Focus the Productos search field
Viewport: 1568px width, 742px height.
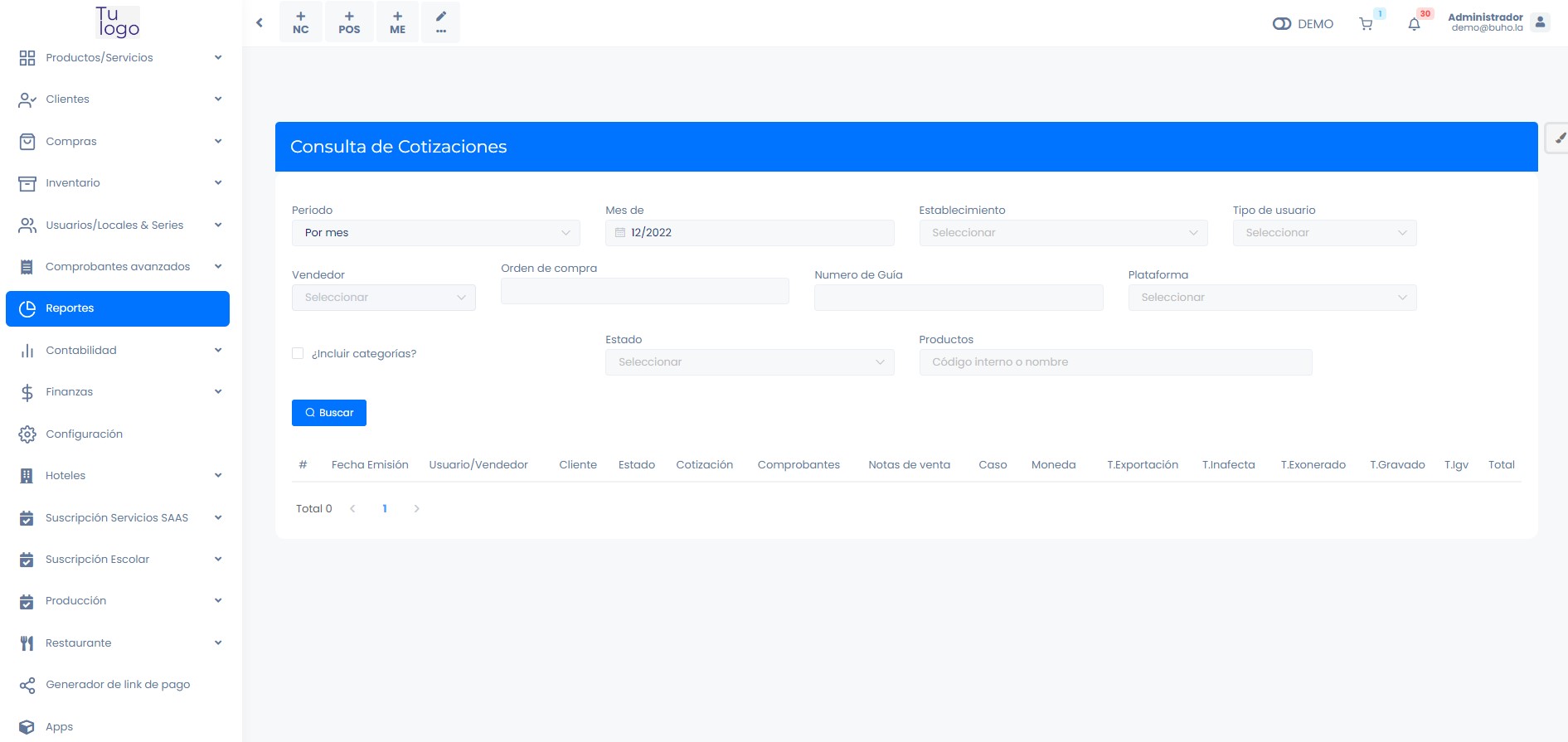(1114, 362)
